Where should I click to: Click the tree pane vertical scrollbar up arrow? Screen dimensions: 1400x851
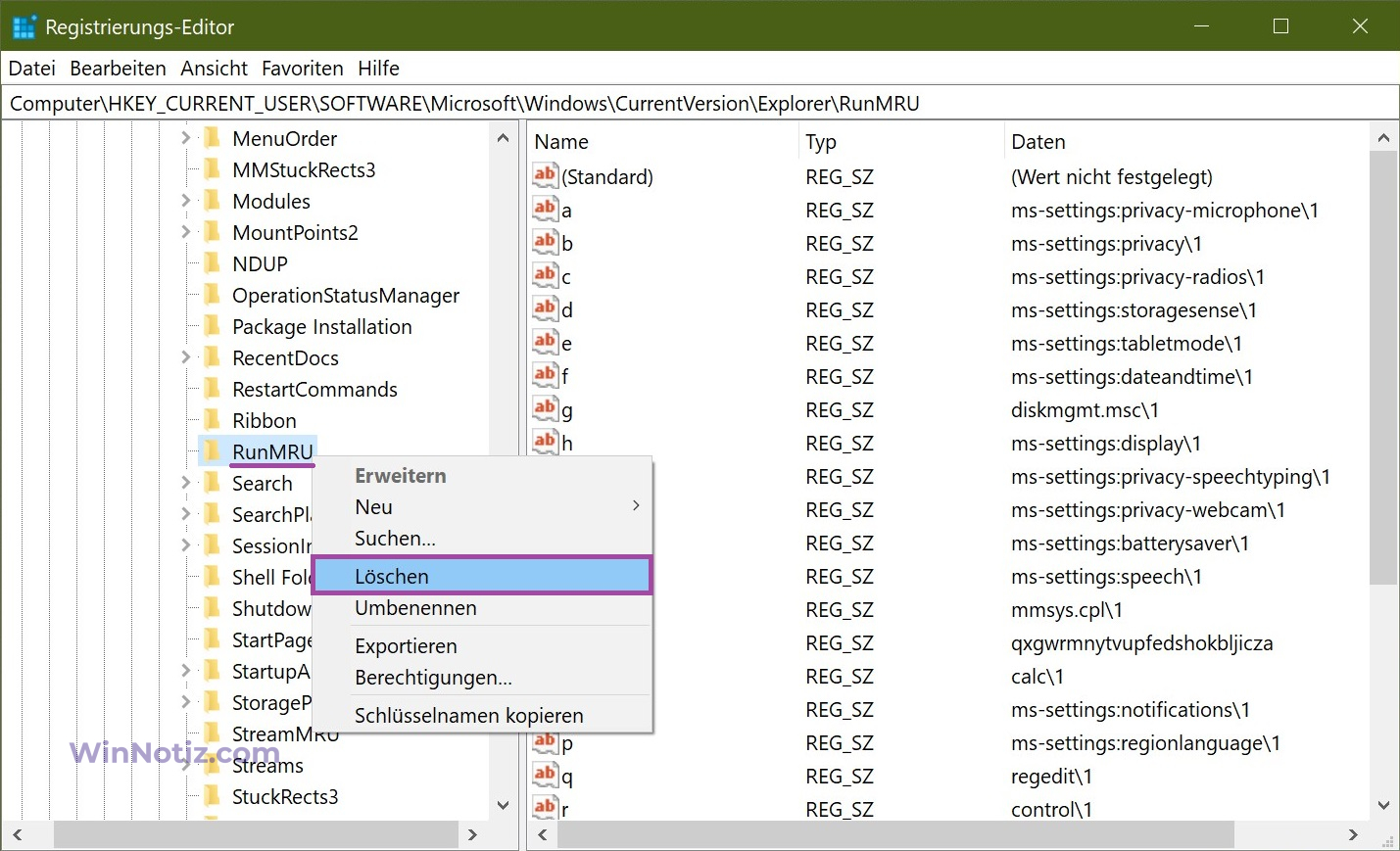pos(503,138)
